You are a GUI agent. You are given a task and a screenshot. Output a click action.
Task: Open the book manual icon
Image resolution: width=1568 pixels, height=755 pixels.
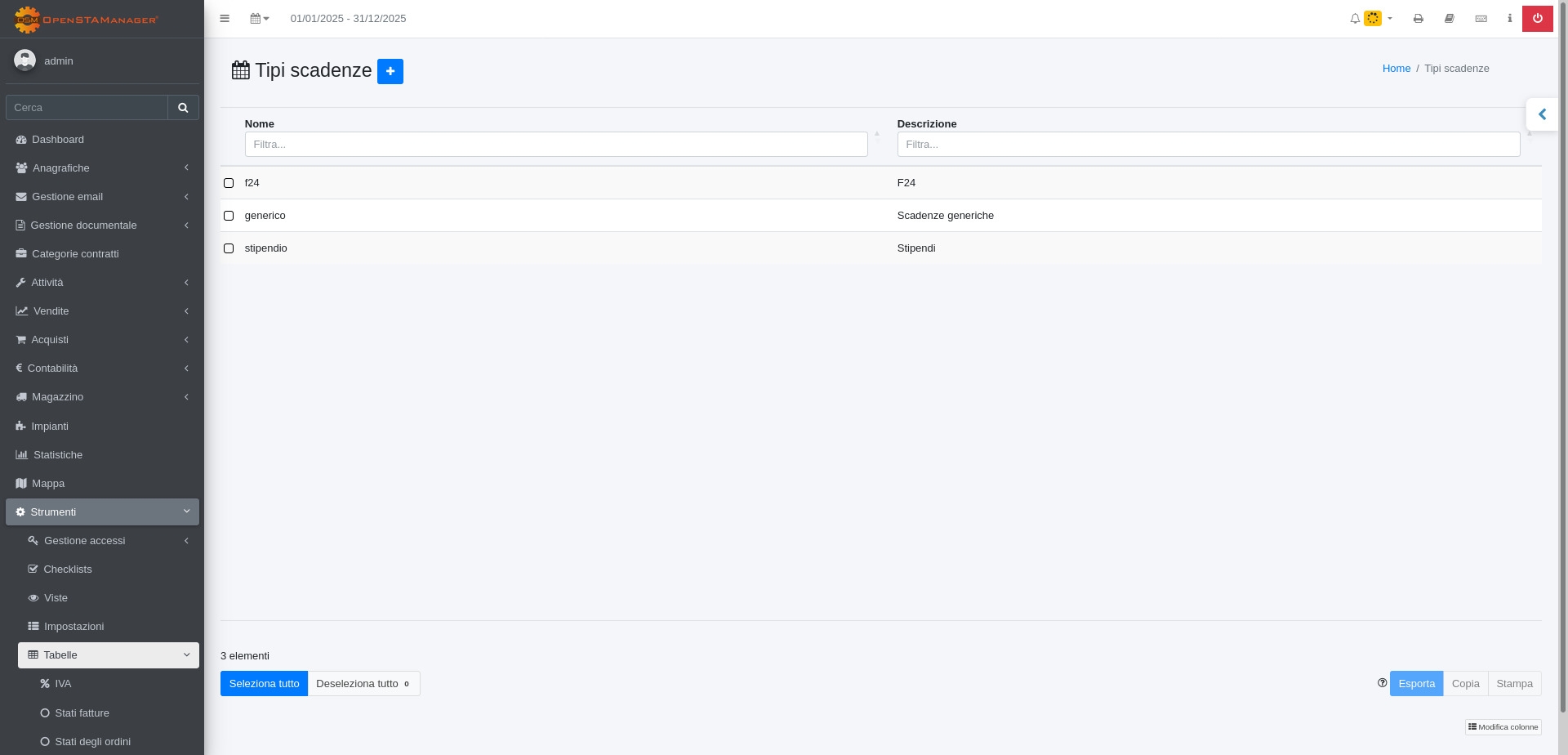1449,19
